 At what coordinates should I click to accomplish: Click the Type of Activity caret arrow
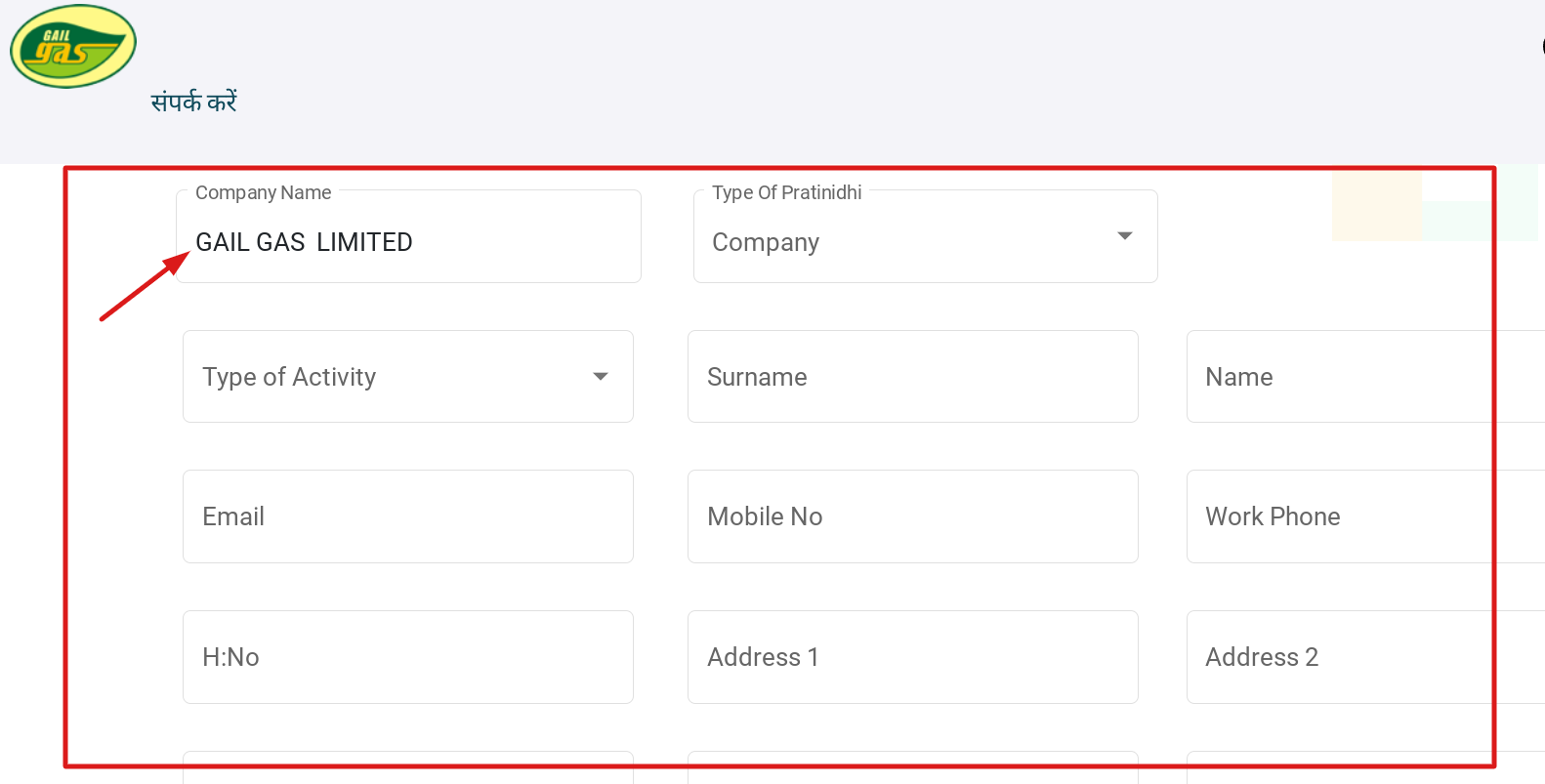[x=601, y=377]
